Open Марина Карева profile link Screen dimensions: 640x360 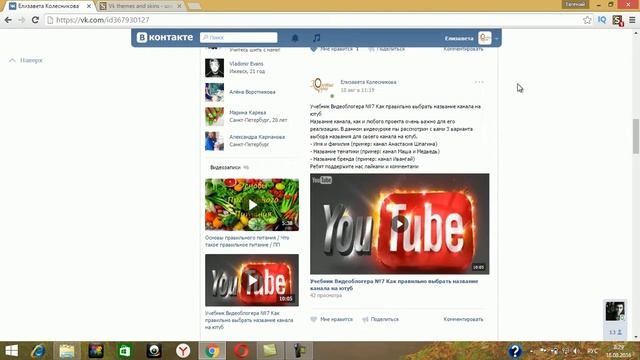click(x=248, y=112)
